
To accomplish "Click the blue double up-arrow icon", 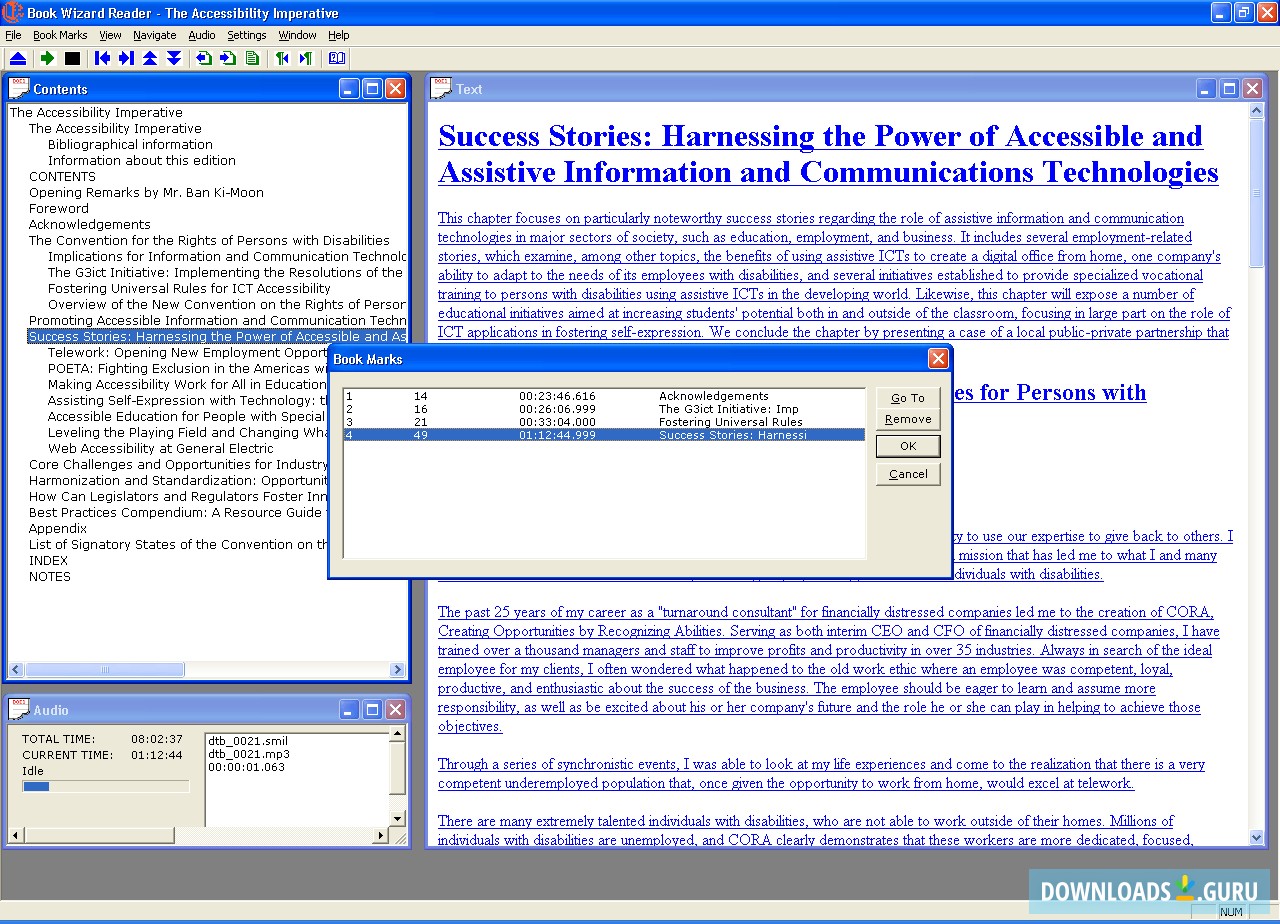I will pos(150,58).
